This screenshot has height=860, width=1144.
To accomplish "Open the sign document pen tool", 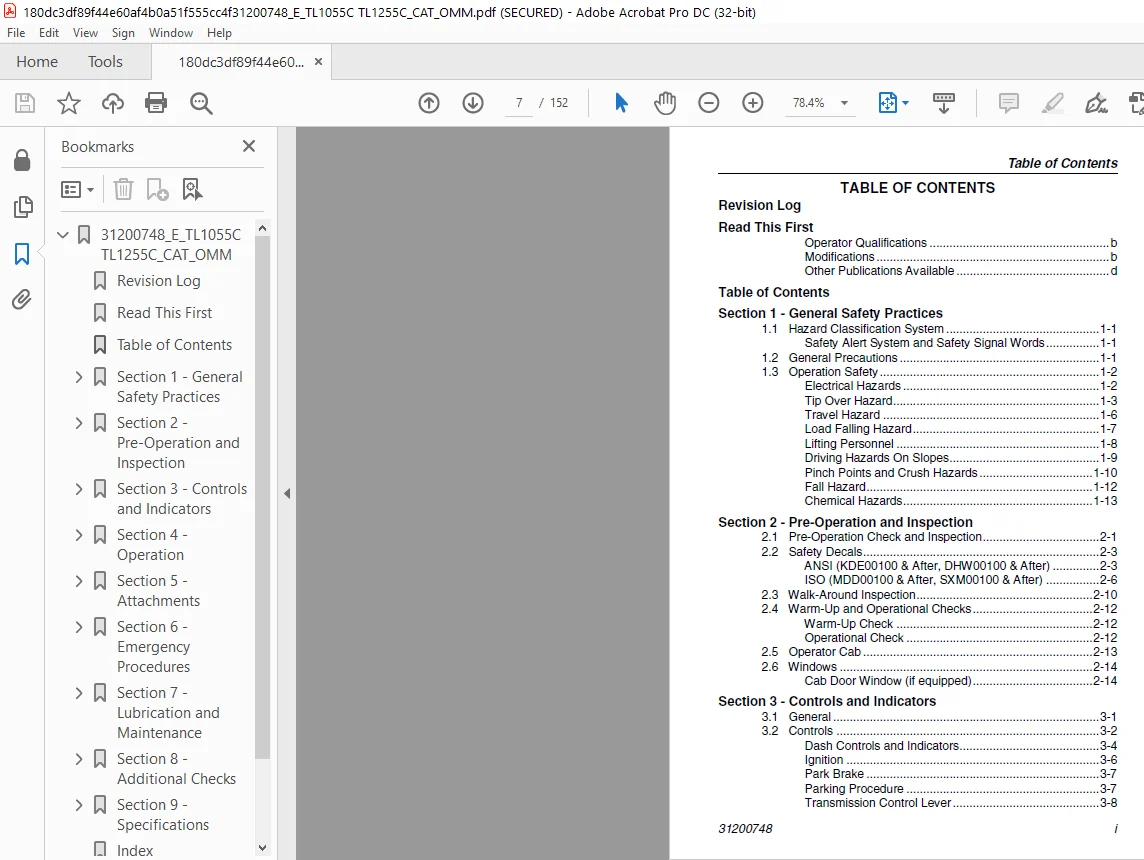I will (1096, 103).
